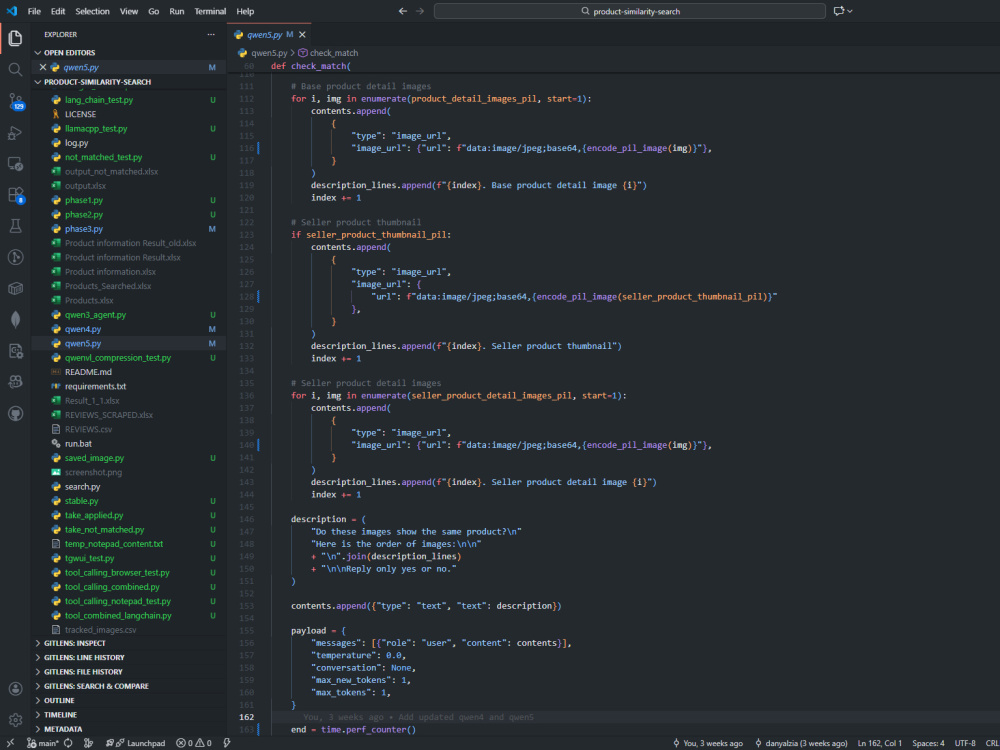Expand the Metadata section
The image size is (1000, 750).
coord(129,729)
